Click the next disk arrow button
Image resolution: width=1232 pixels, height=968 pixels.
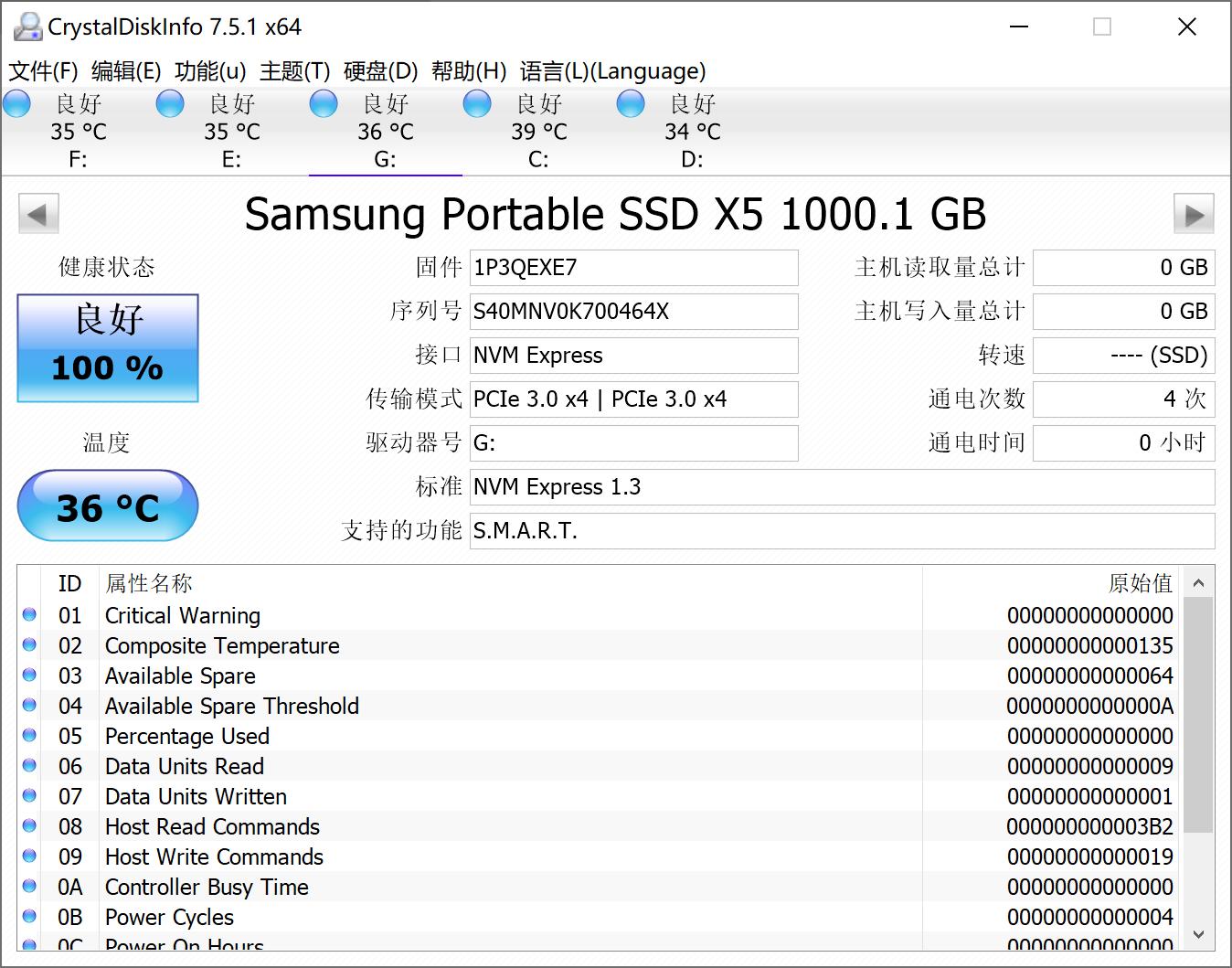[x=1194, y=213]
